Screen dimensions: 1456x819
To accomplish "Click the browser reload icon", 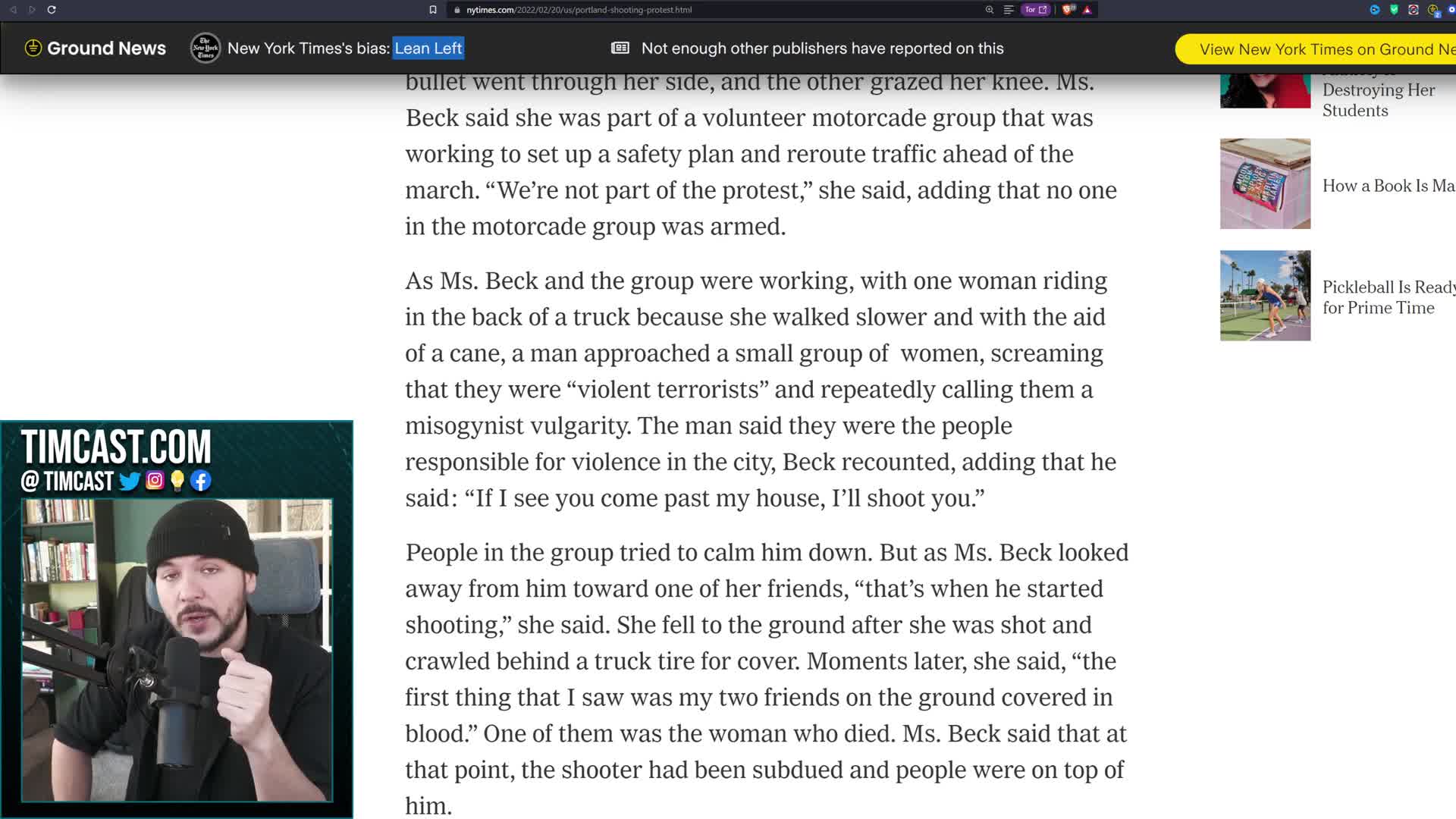I will pyautogui.click(x=52, y=10).
